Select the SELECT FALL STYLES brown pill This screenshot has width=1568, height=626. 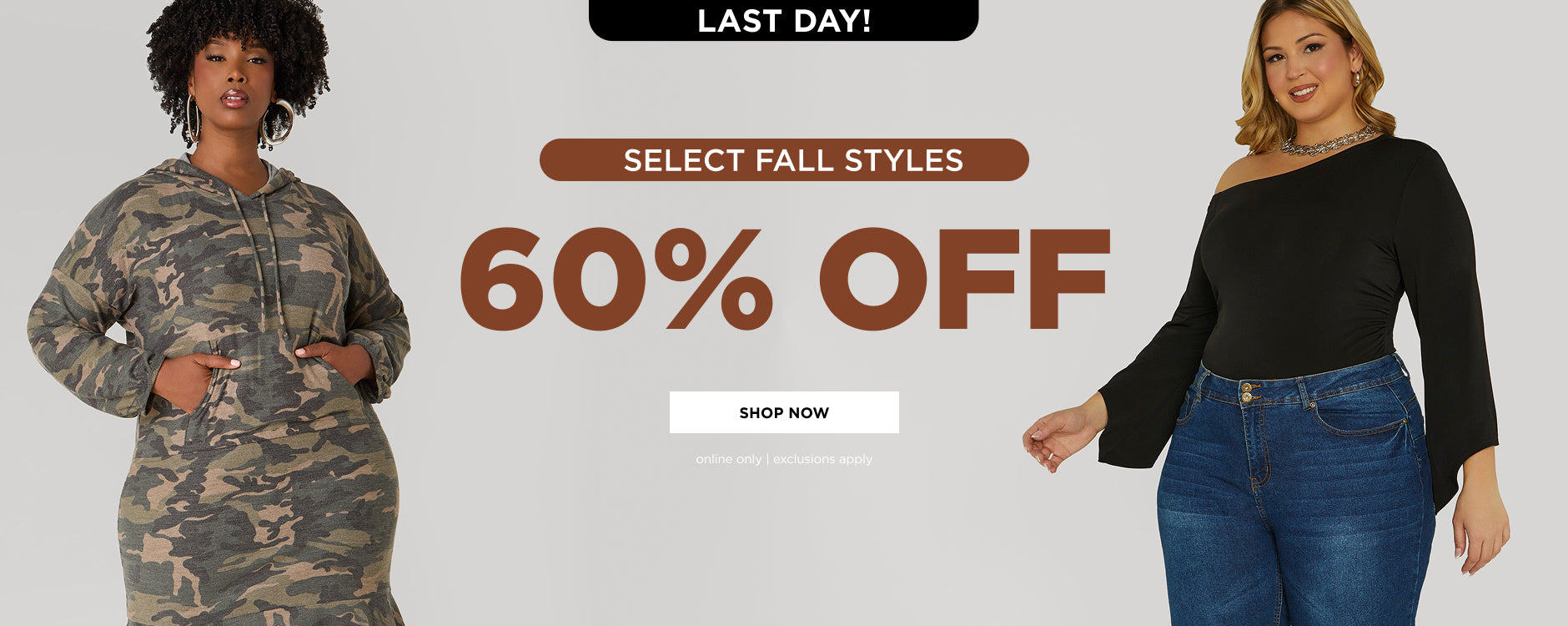pyautogui.click(x=784, y=159)
